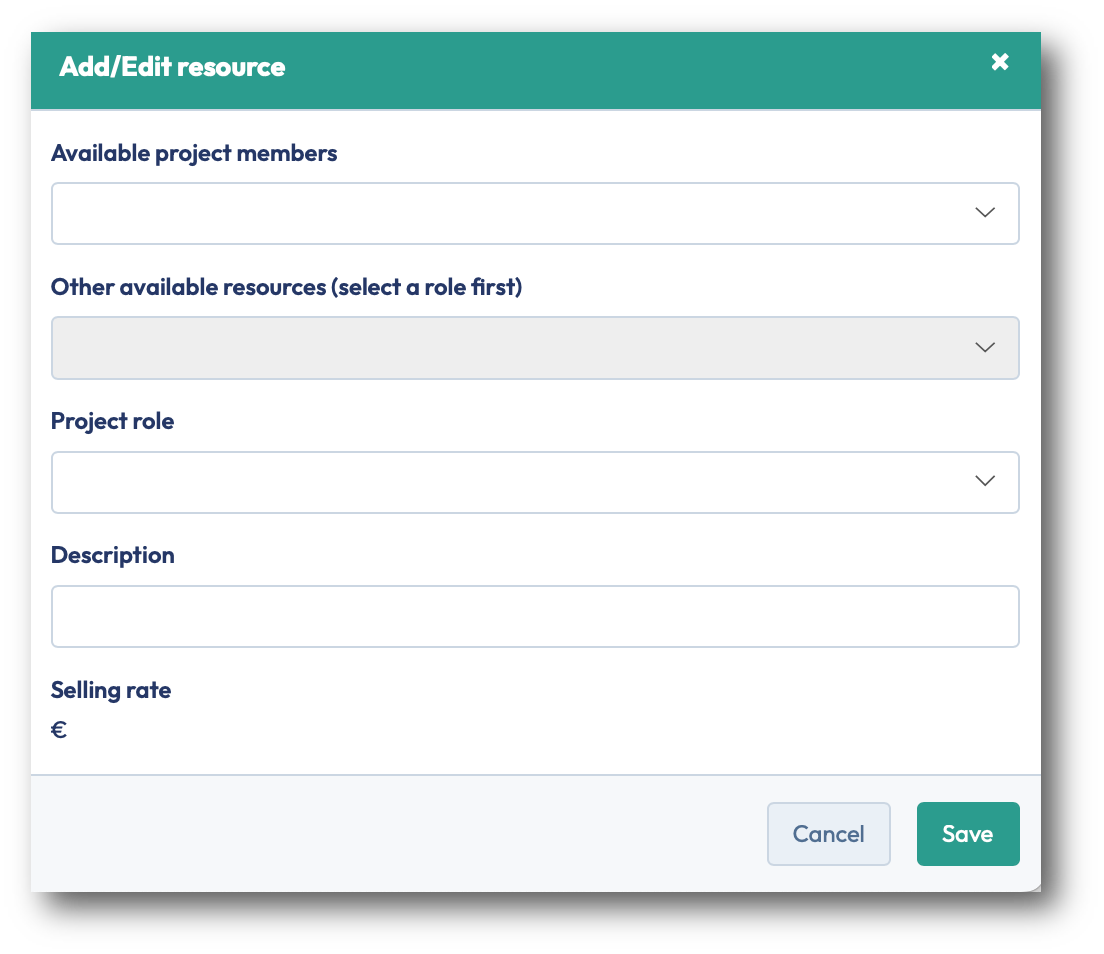Viewport: 1104px width, 954px height.
Task: Click the Description label
Action: tap(112, 556)
